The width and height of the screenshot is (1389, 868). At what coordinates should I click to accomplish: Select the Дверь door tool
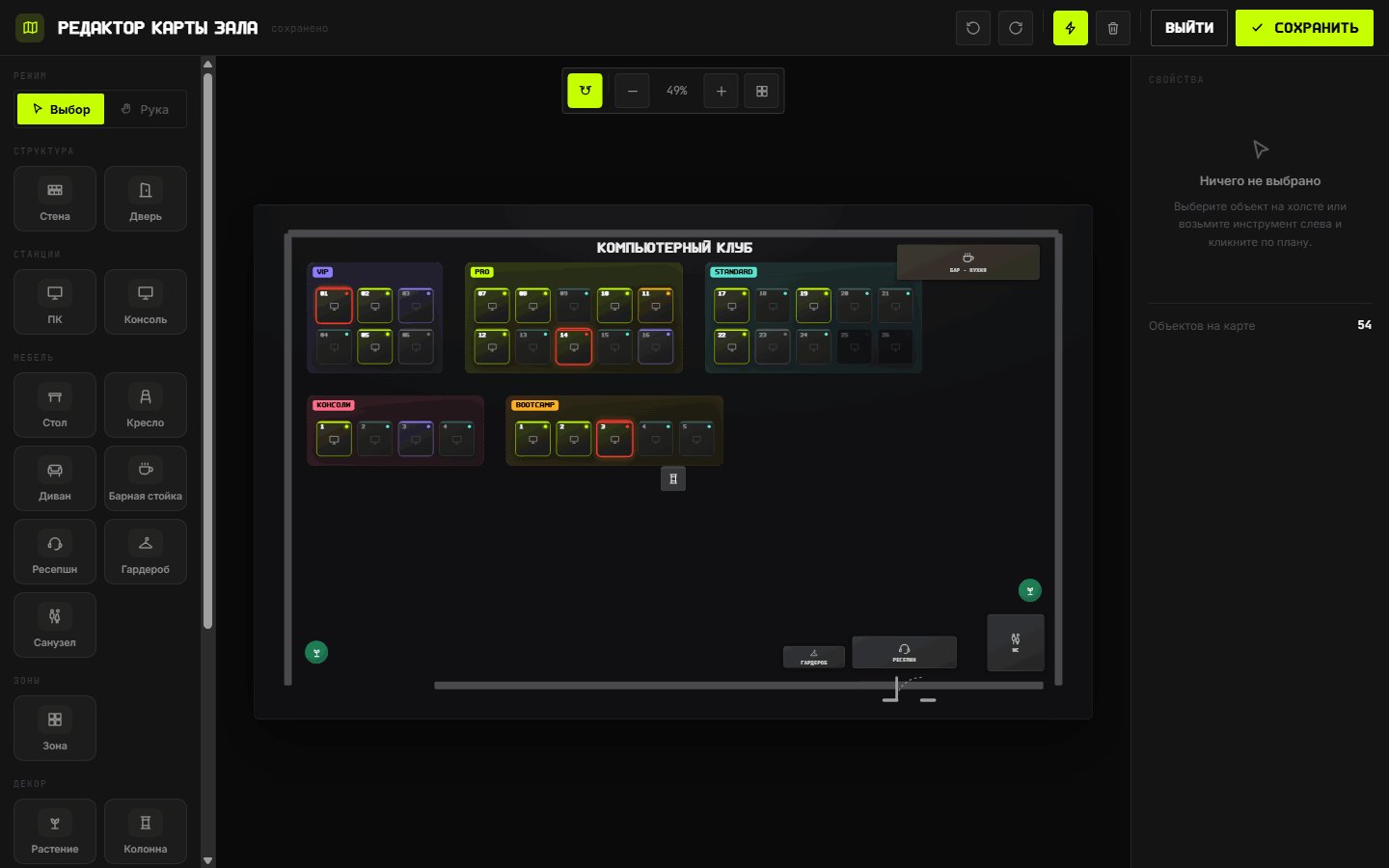(x=146, y=199)
